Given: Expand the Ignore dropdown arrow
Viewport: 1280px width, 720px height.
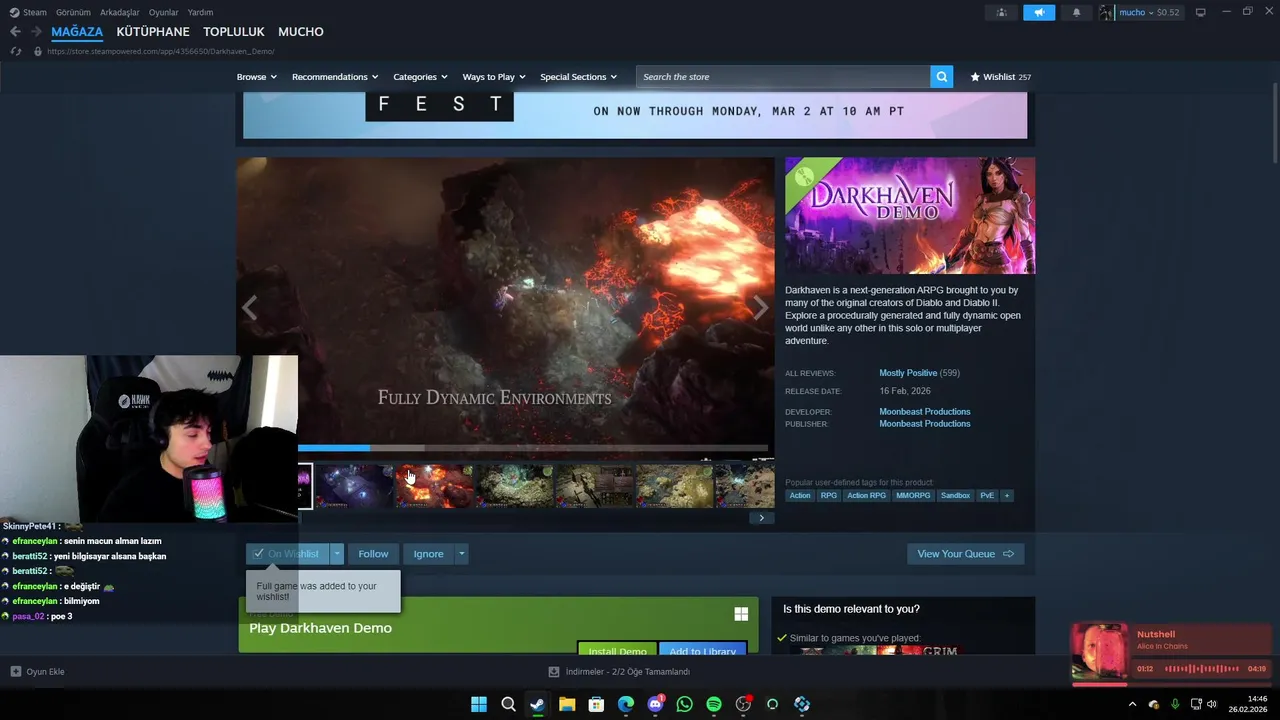Looking at the screenshot, I should pyautogui.click(x=461, y=554).
